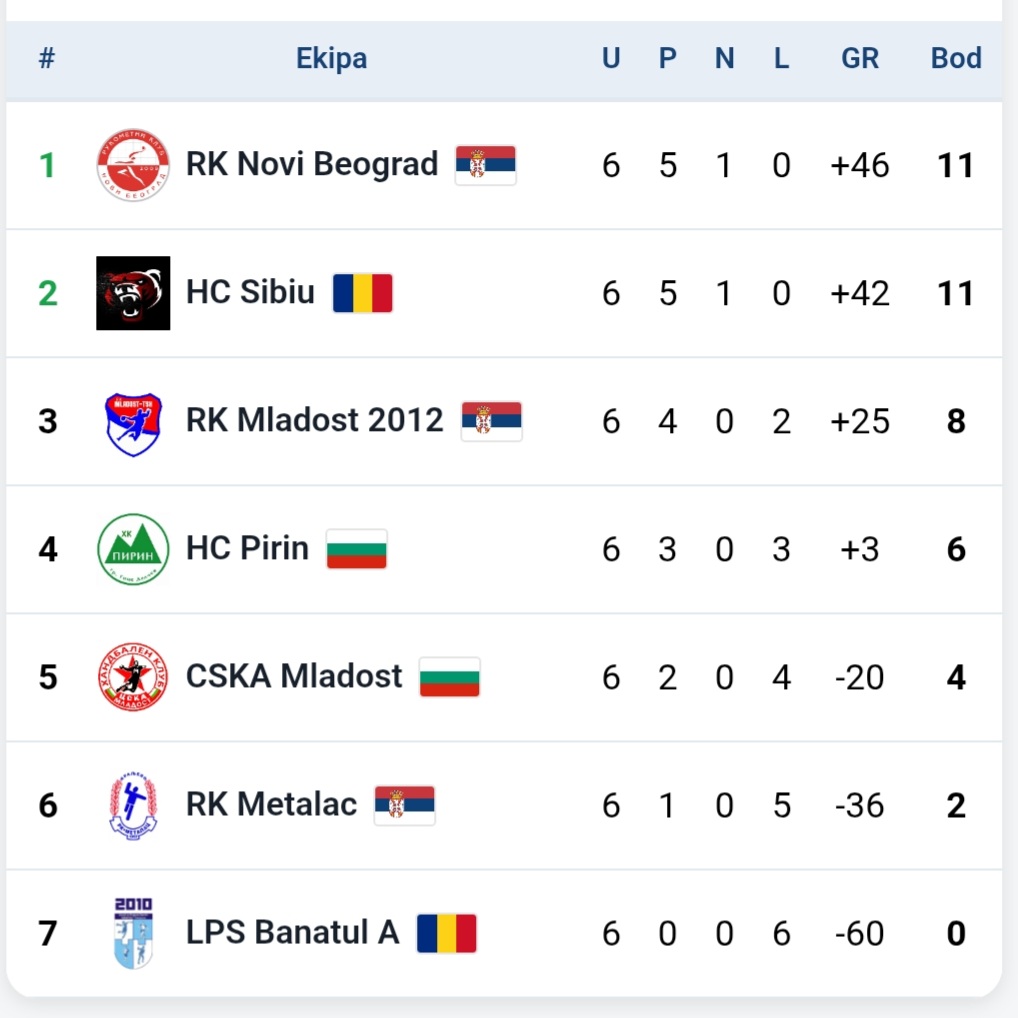Sort by the Bod column header

pyautogui.click(x=956, y=58)
